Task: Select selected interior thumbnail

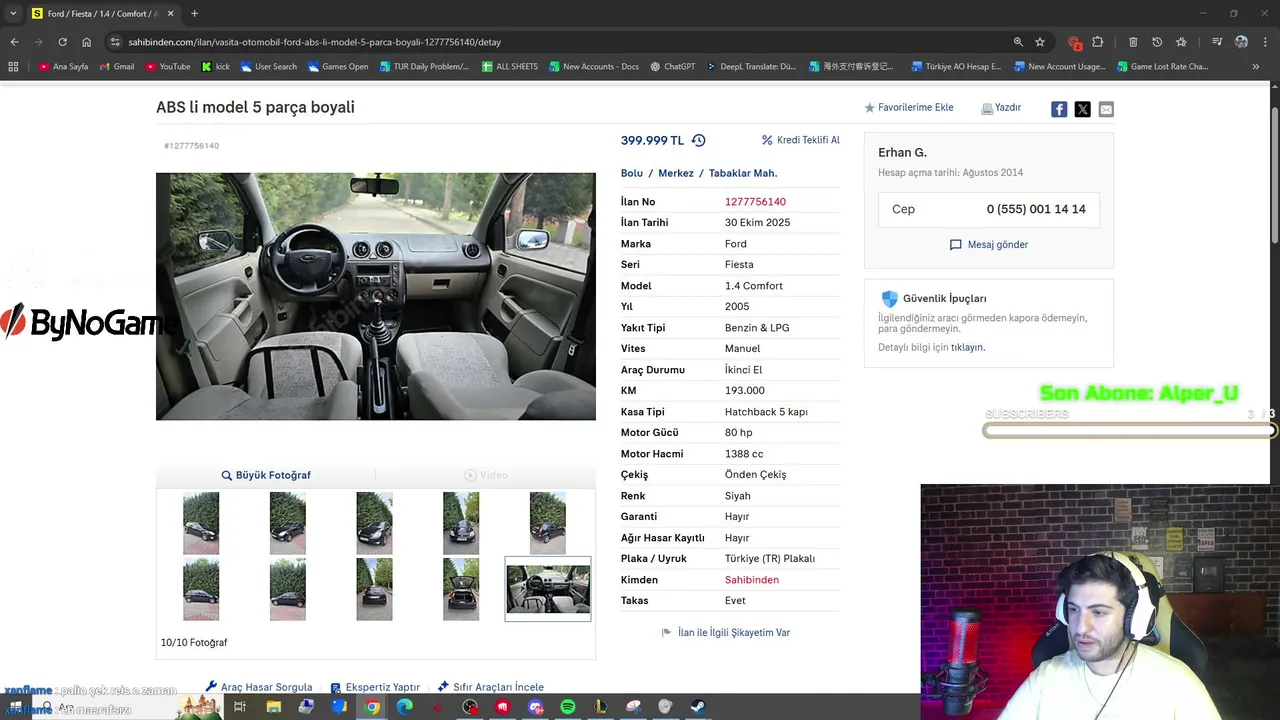Action: pos(548,589)
